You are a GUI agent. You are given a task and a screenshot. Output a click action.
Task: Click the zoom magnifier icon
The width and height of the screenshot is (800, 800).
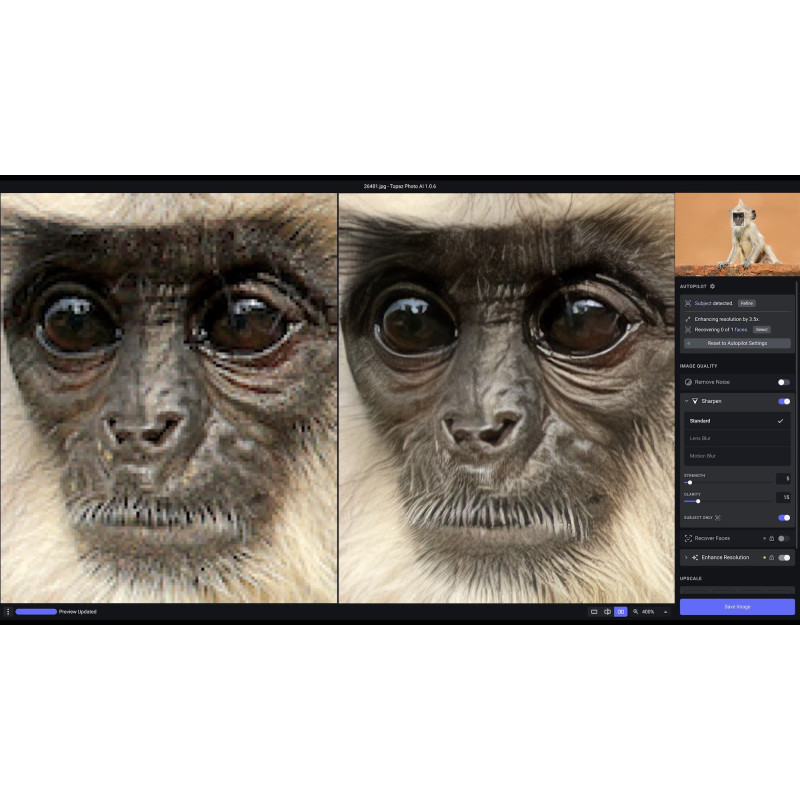click(635, 611)
